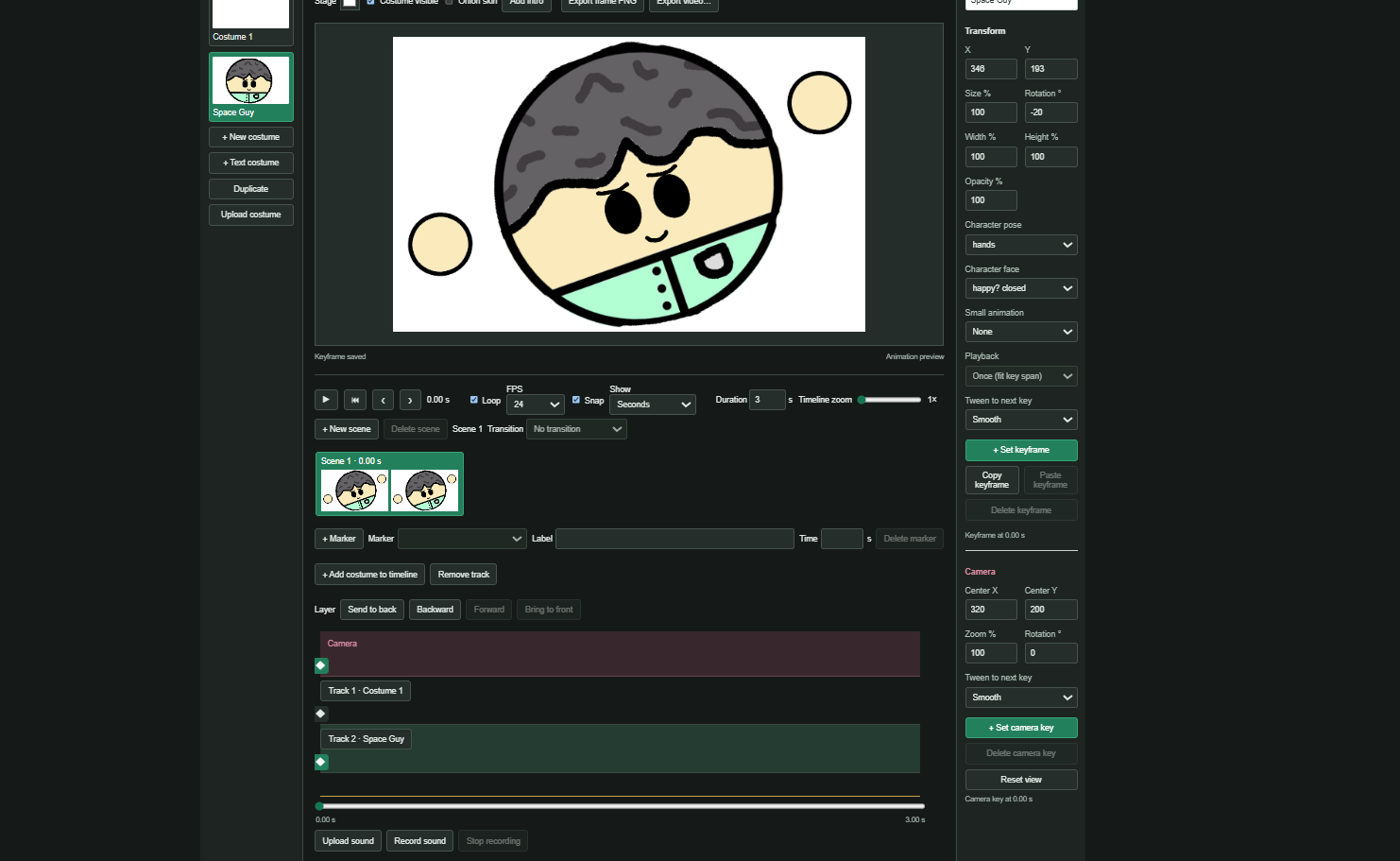Click the Text costume button
The width and height of the screenshot is (1400, 861).
pyautogui.click(x=251, y=163)
